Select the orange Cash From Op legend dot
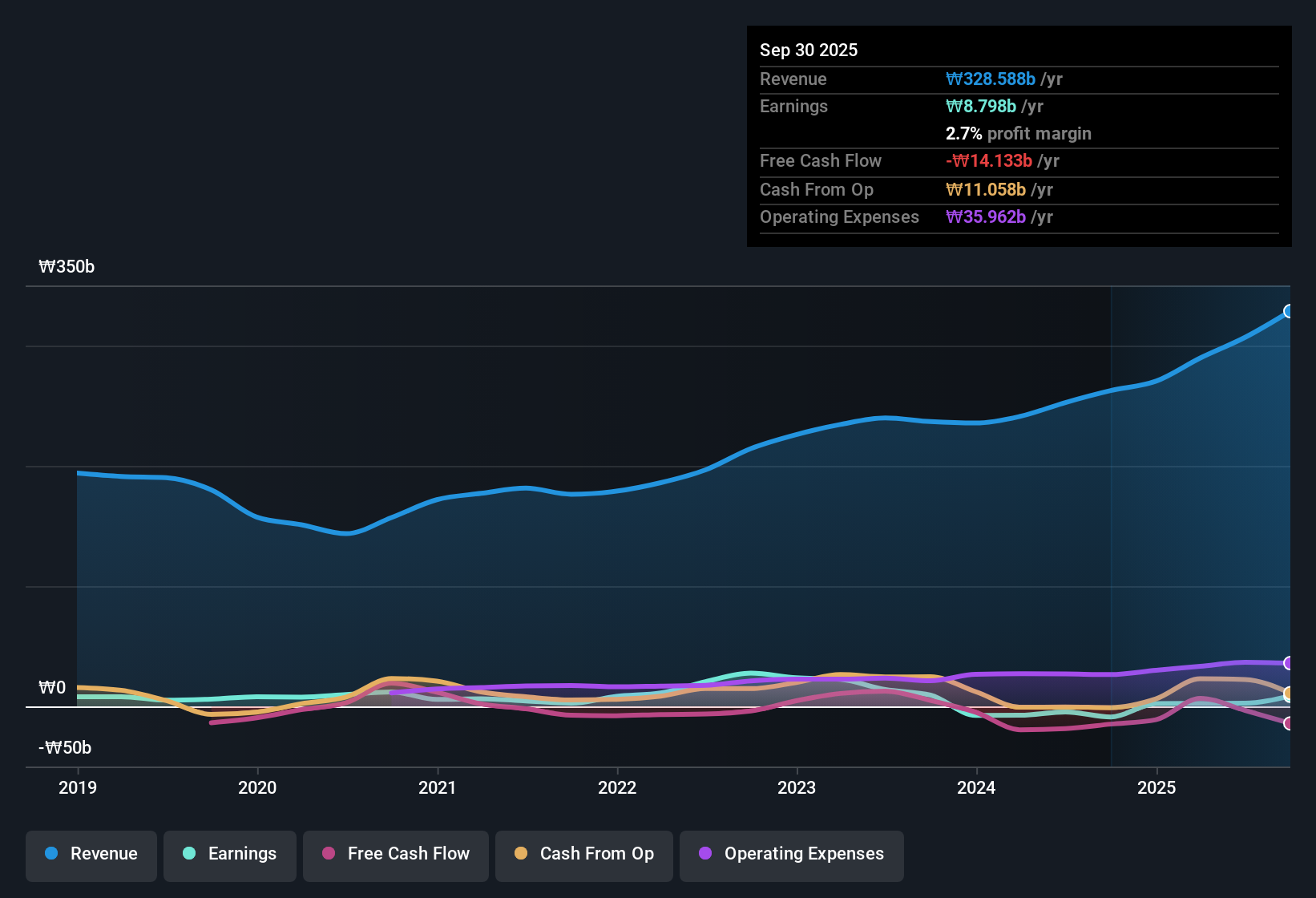Image resolution: width=1316 pixels, height=898 pixels. click(520, 854)
